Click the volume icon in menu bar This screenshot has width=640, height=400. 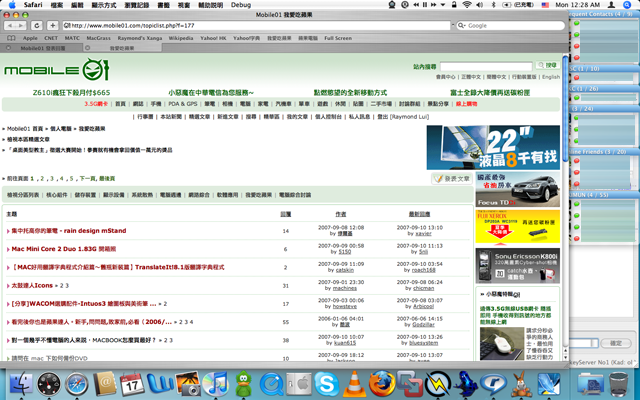[480, 5]
